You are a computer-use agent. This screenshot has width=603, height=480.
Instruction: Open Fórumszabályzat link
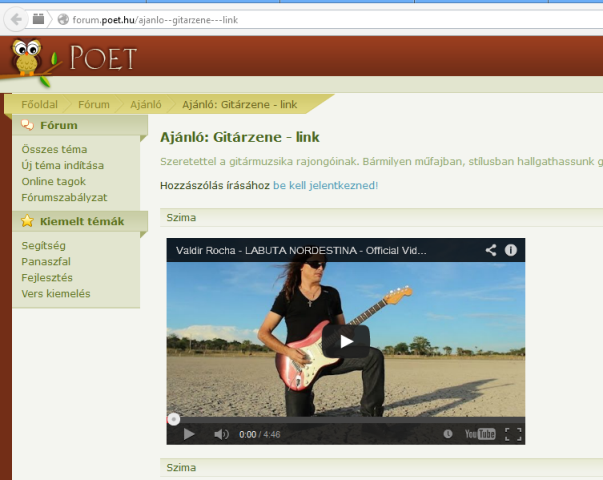pos(64,198)
